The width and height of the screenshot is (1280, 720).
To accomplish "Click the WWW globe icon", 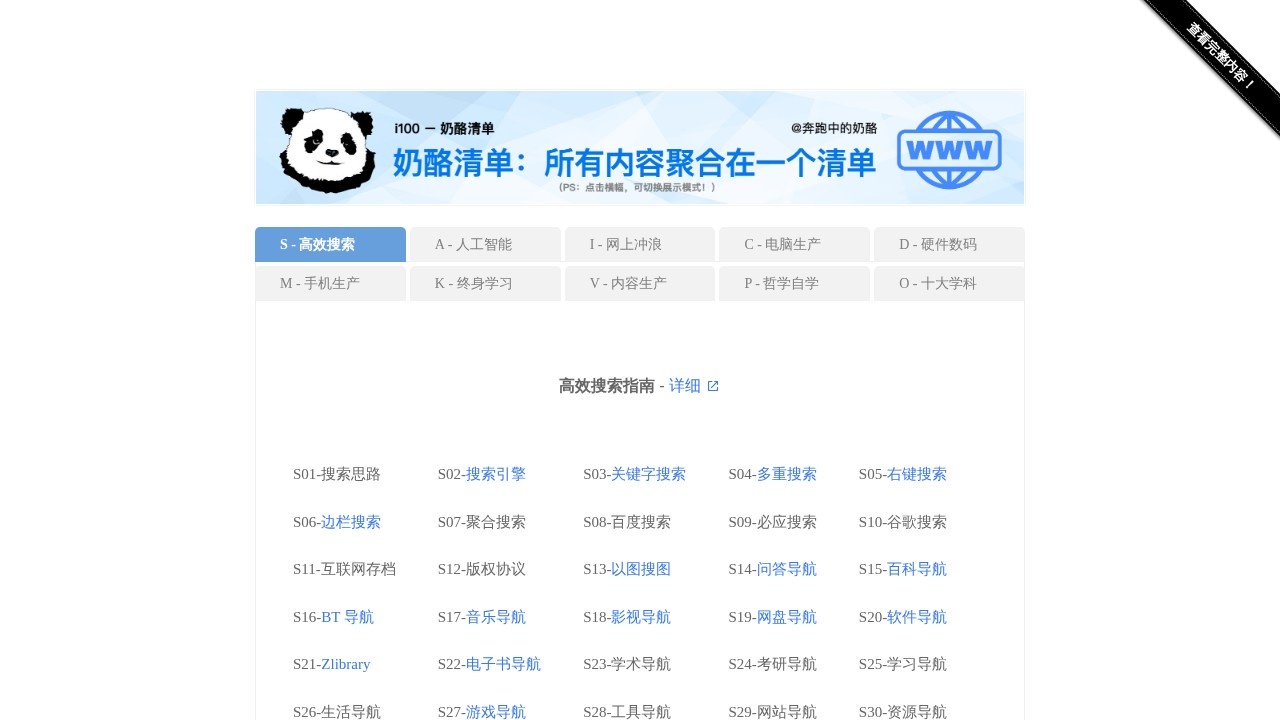I will click(x=948, y=150).
